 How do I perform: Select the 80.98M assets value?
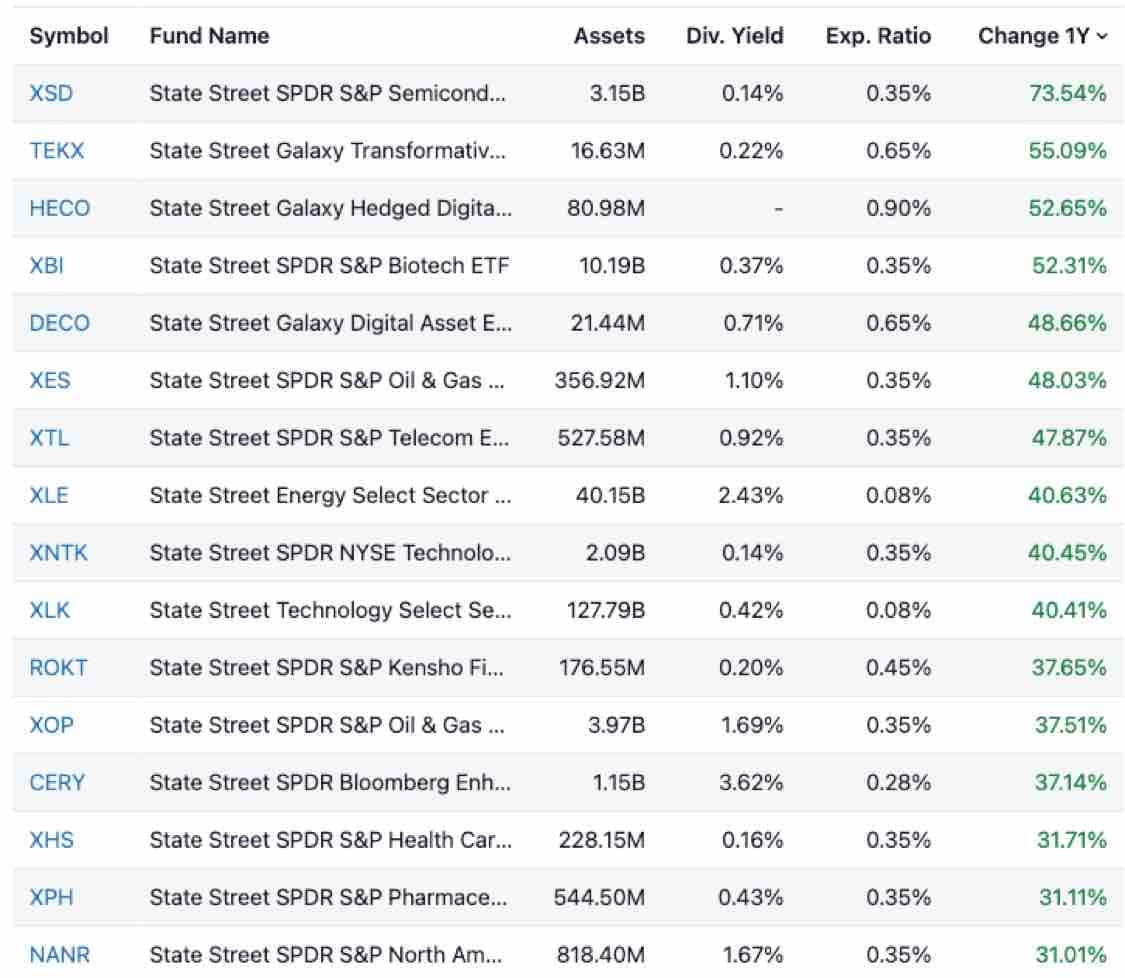[606, 208]
